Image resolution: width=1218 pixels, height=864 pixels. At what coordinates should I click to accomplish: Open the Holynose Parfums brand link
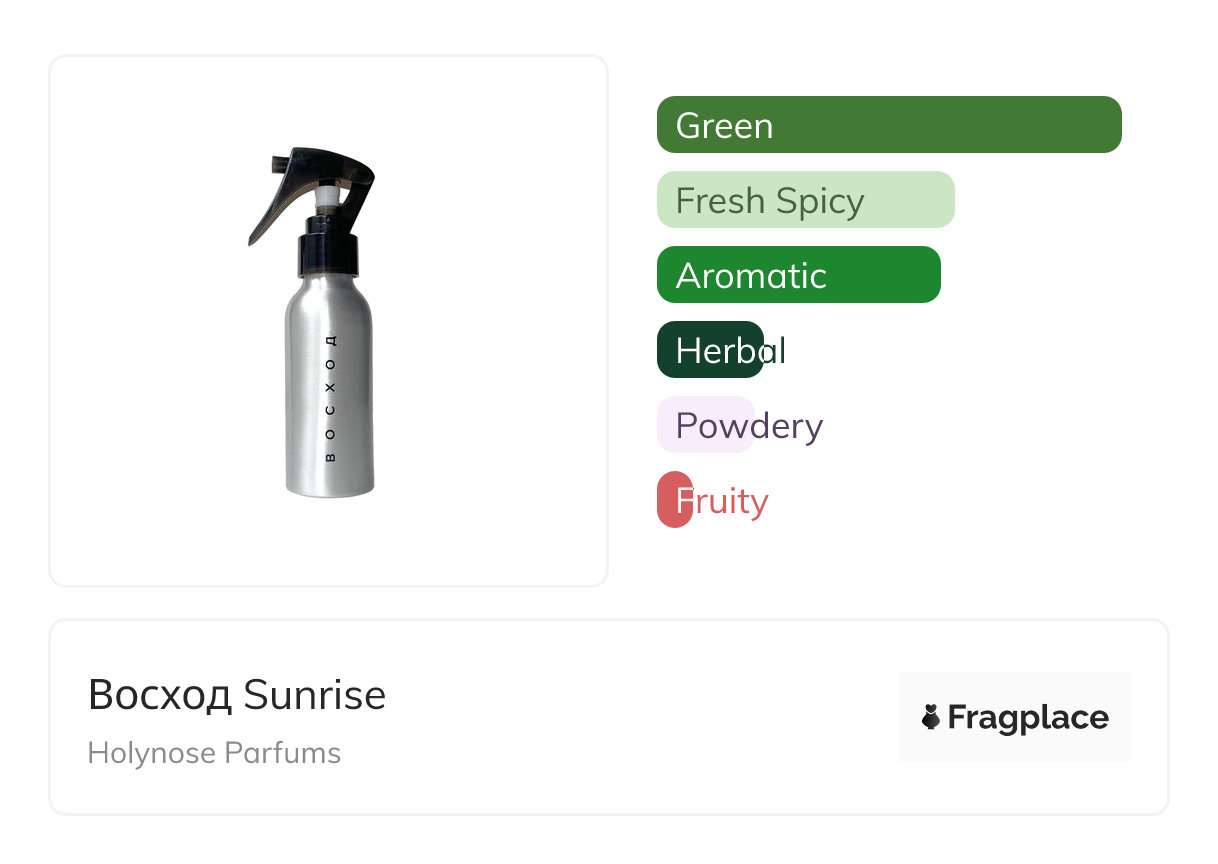tap(214, 753)
